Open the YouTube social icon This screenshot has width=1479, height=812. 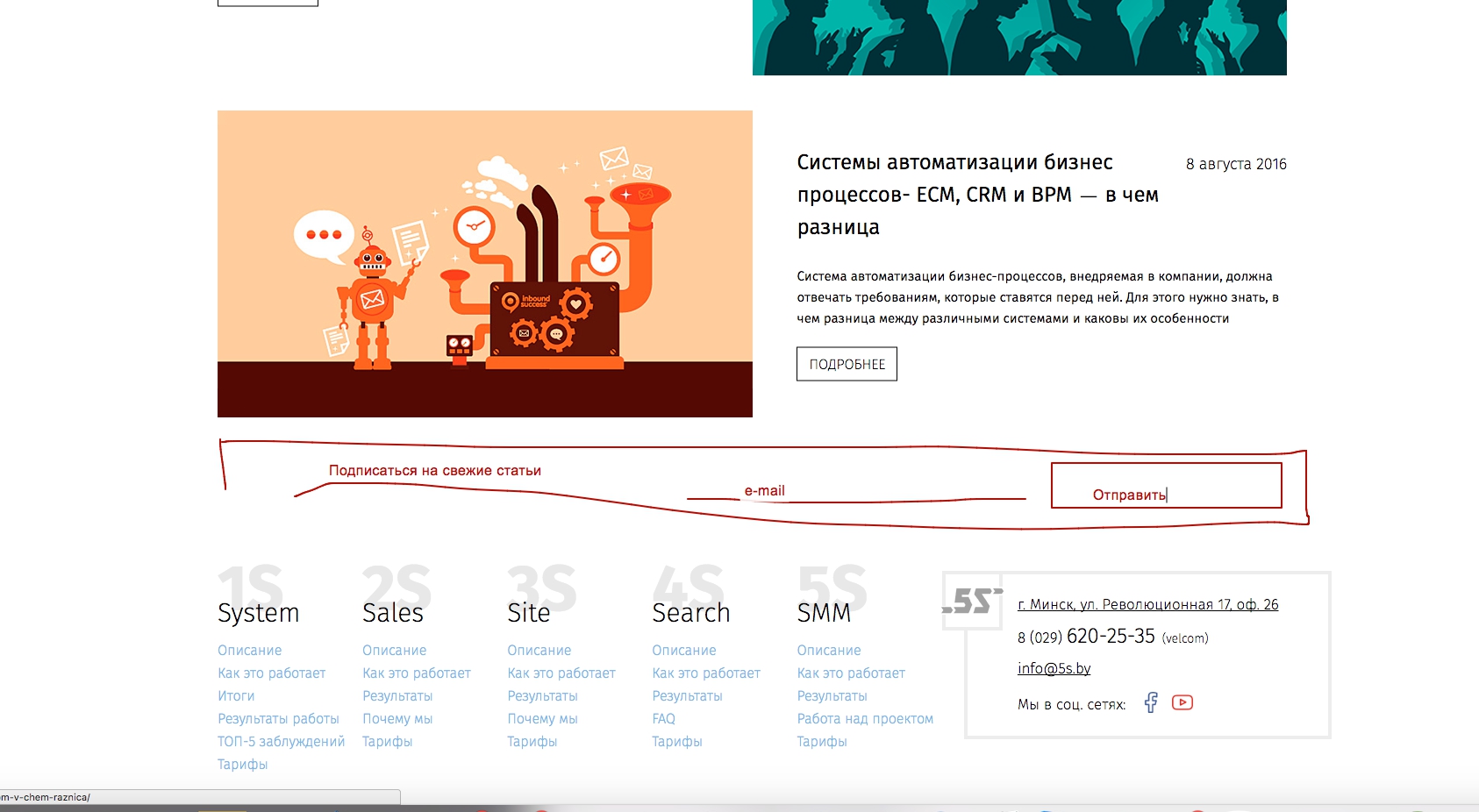1182,702
